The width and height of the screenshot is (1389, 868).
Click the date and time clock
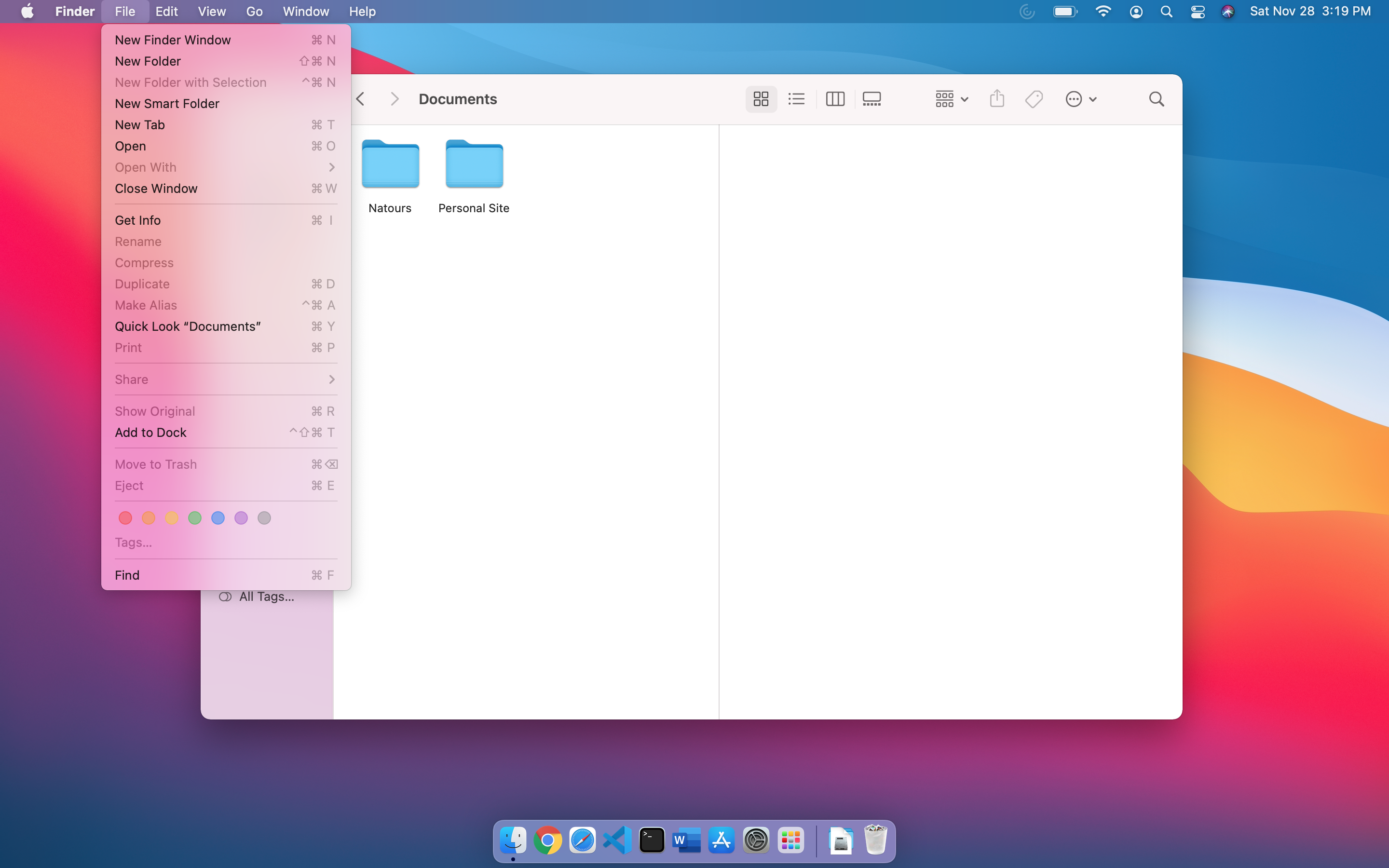point(1310,12)
